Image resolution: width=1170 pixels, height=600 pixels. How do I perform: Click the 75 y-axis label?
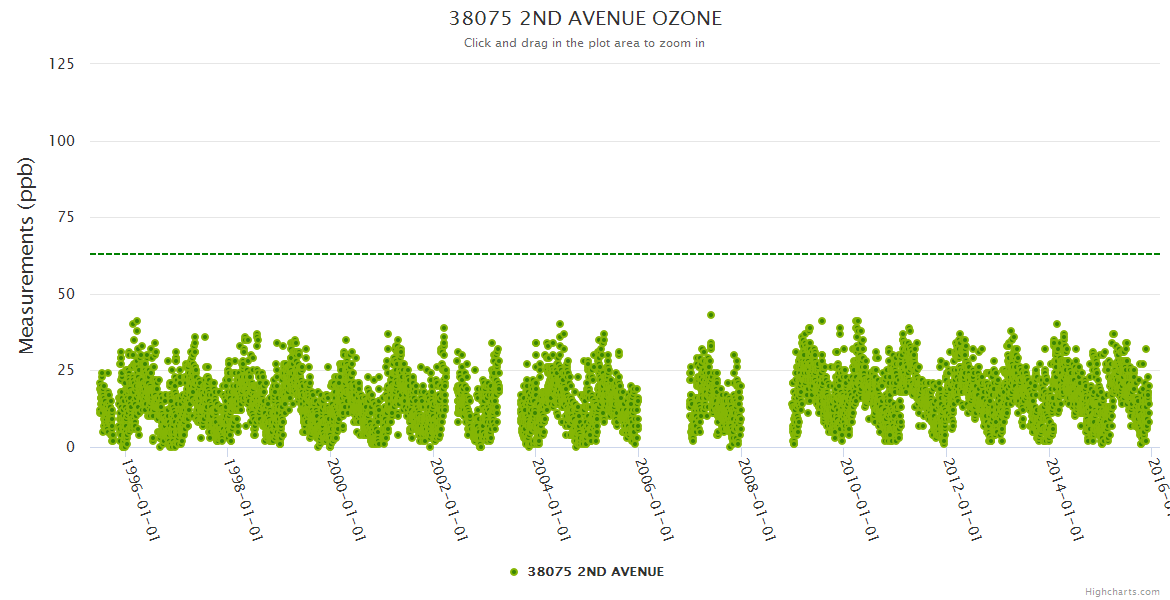65,217
